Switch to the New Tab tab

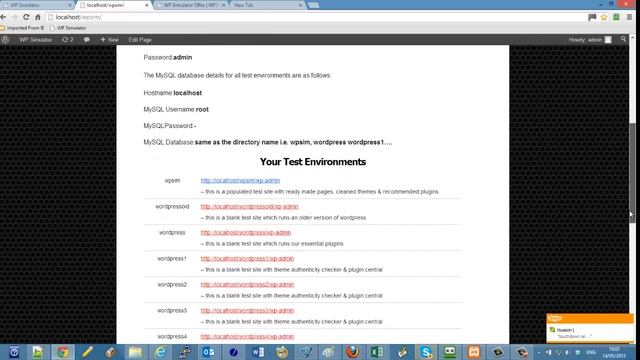coord(267,5)
